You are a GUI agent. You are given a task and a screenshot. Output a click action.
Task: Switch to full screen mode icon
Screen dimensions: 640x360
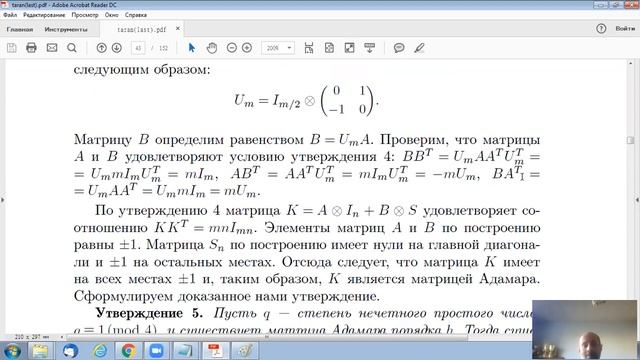point(349,48)
